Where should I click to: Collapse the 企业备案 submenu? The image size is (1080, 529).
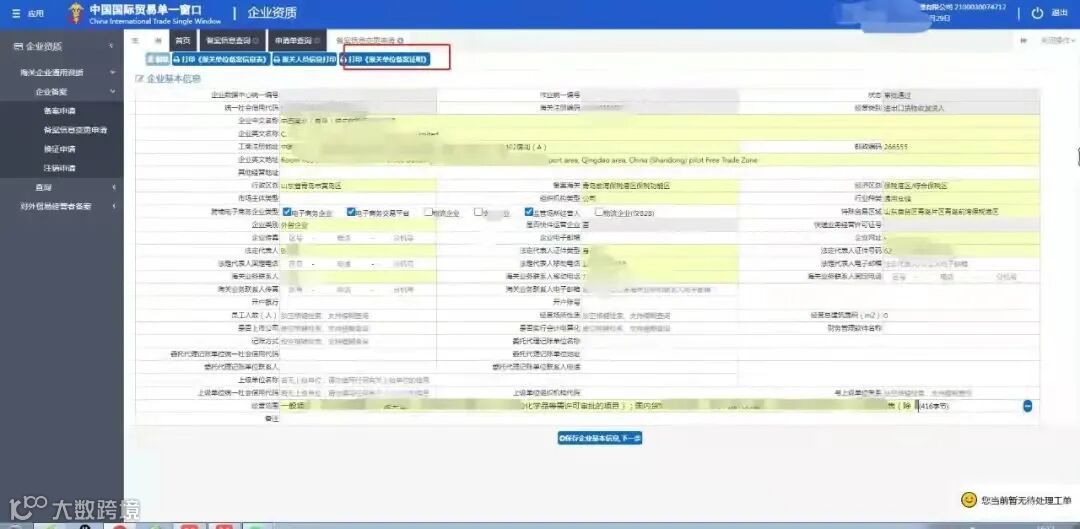[112, 91]
